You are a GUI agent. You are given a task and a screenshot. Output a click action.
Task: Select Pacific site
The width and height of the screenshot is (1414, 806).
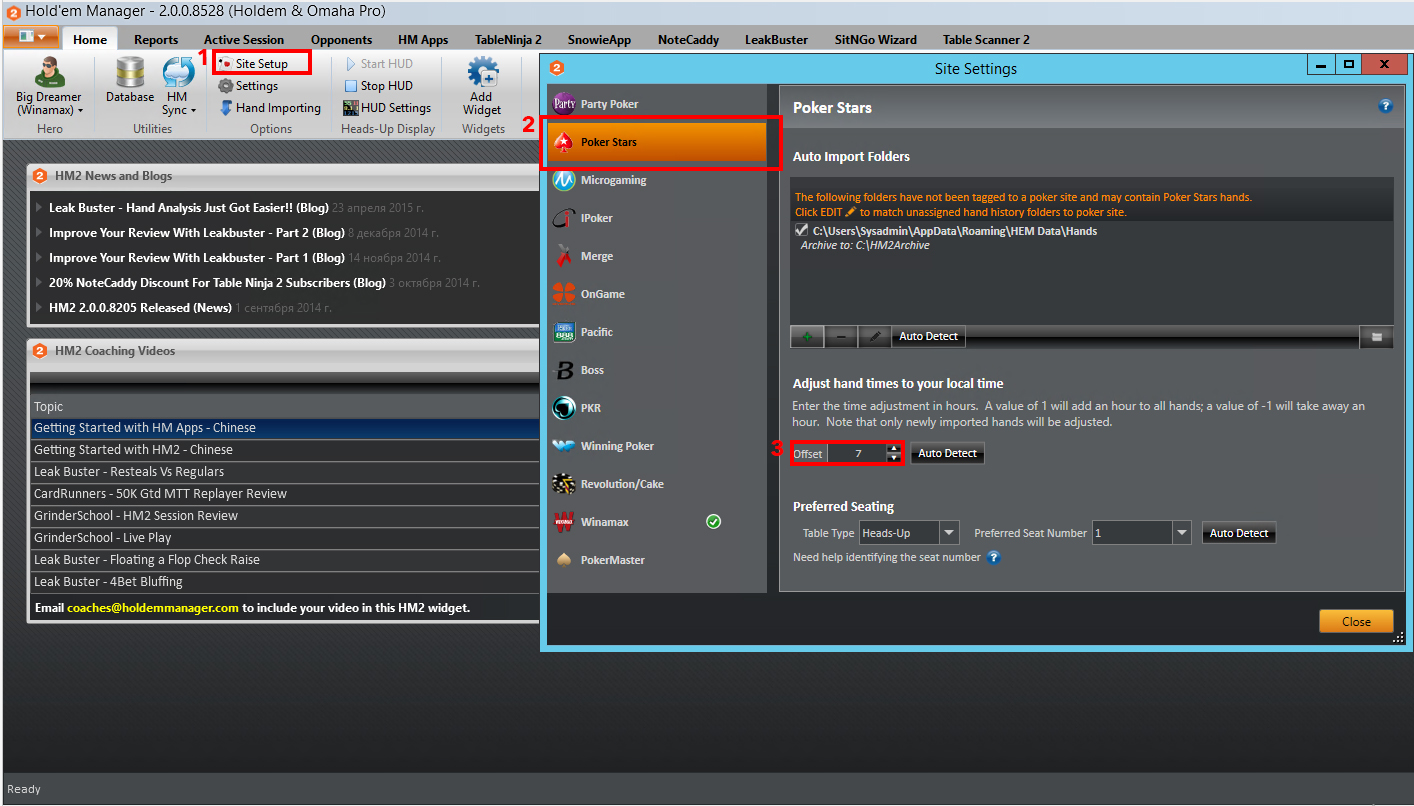click(x=656, y=332)
